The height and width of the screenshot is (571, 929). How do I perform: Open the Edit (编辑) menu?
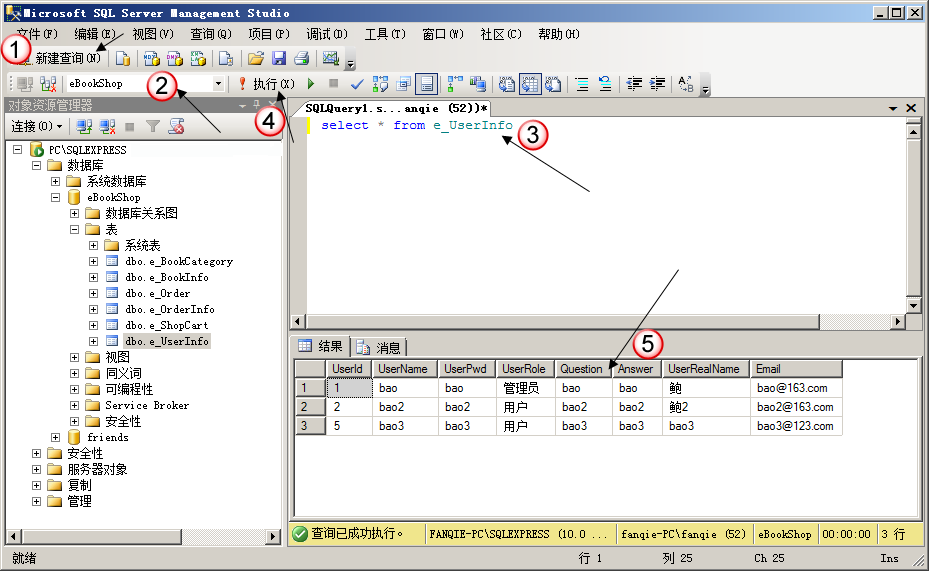(x=95, y=34)
